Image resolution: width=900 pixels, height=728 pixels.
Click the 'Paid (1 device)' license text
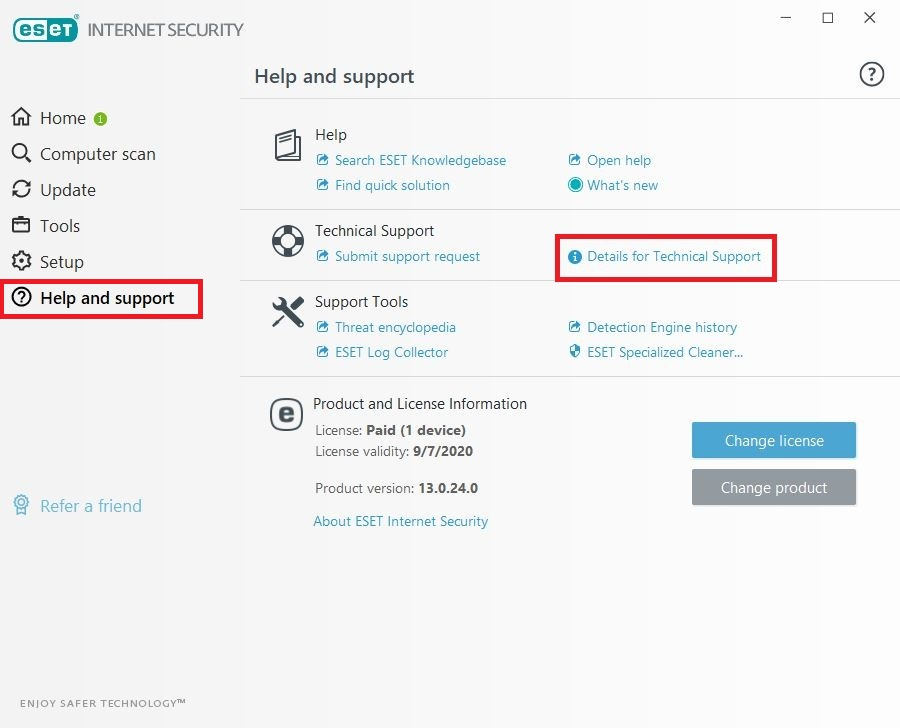pyautogui.click(x=416, y=430)
